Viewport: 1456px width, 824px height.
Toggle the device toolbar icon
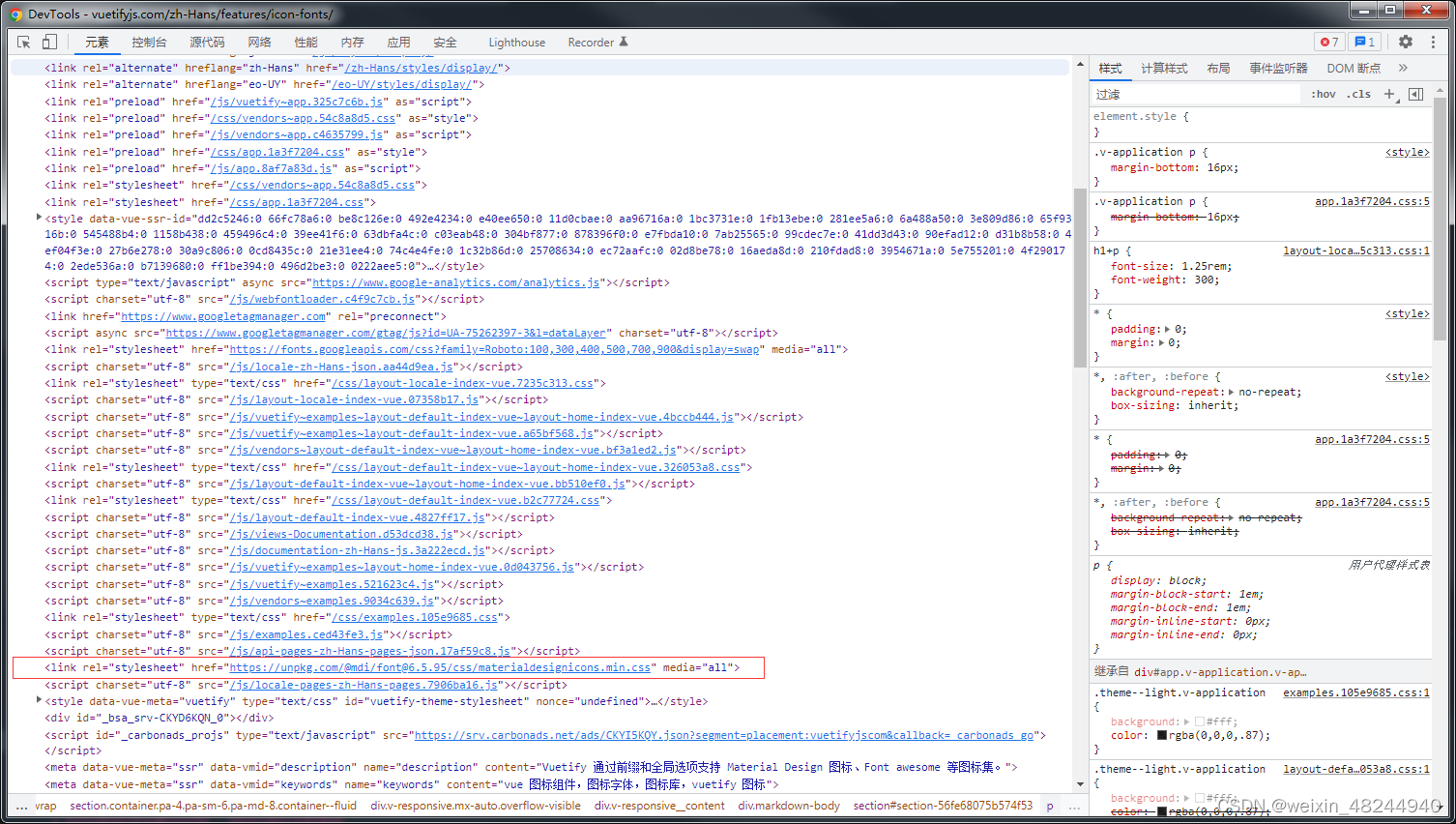pyautogui.click(x=50, y=42)
